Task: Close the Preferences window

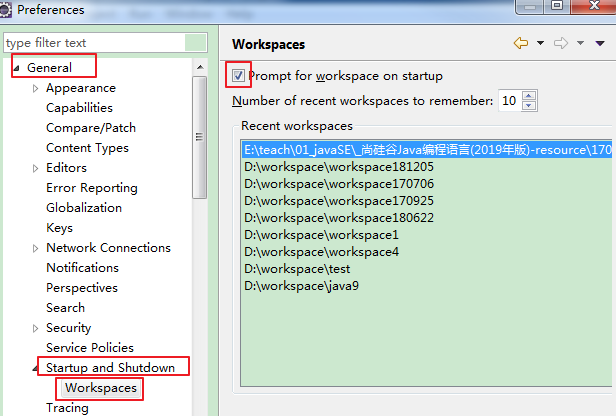Action: coord(594,6)
